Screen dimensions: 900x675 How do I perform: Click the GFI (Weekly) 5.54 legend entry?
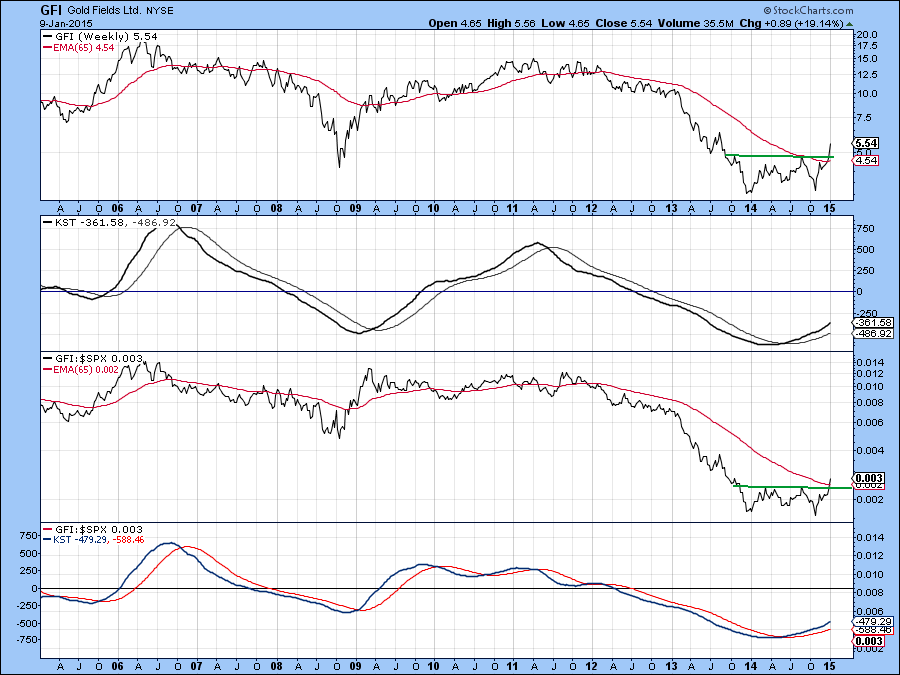[100, 36]
